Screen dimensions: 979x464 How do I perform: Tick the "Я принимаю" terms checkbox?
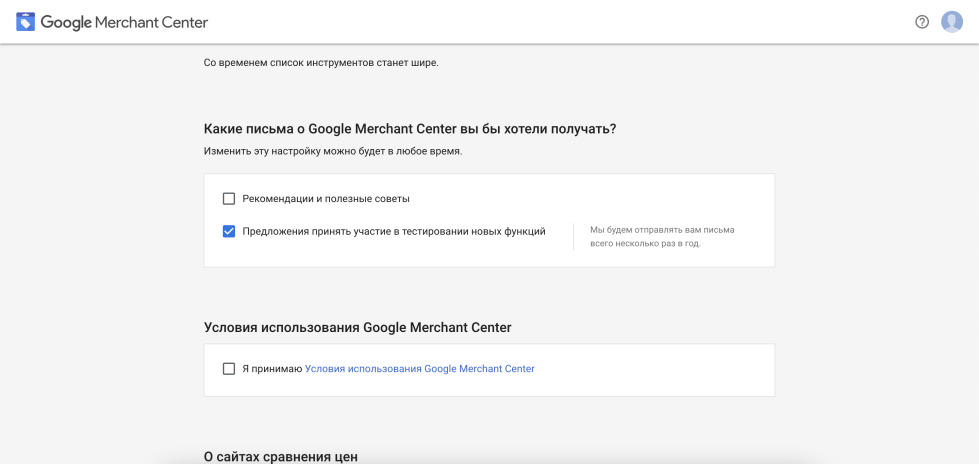(229, 368)
